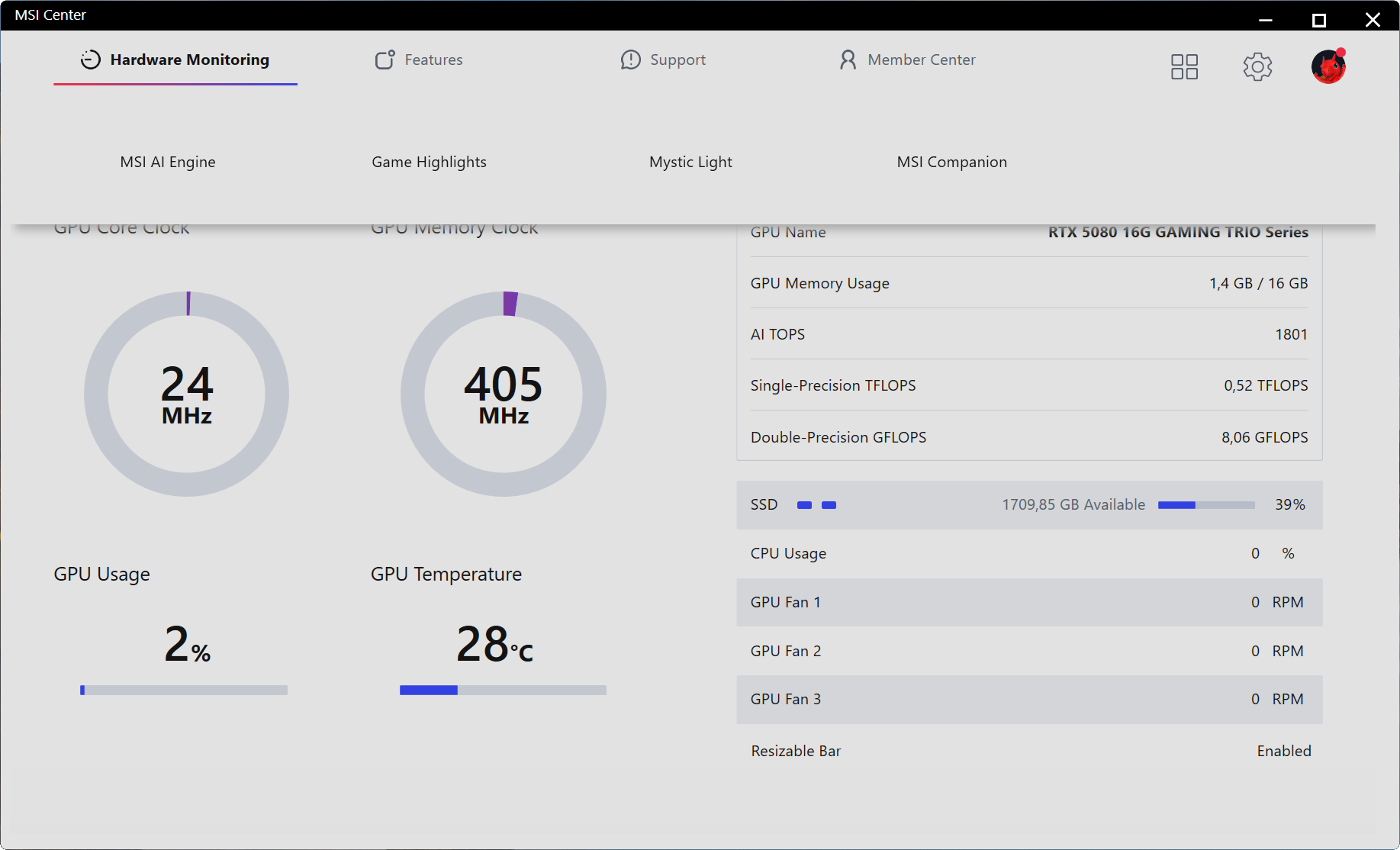Click the GPU Memory Clock 405 MHz gauge

click(504, 394)
